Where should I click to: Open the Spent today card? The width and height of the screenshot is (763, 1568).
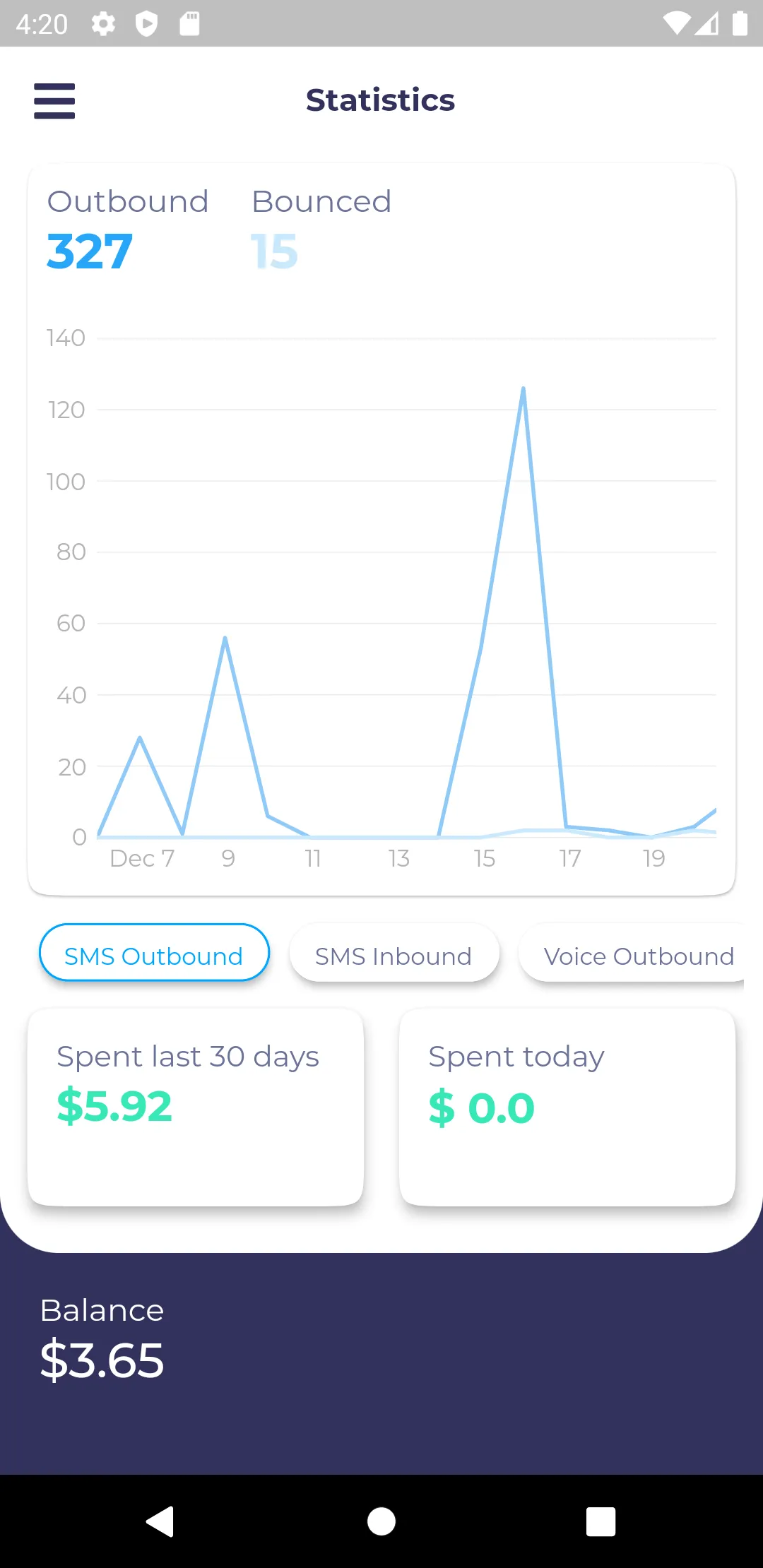[567, 1107]
